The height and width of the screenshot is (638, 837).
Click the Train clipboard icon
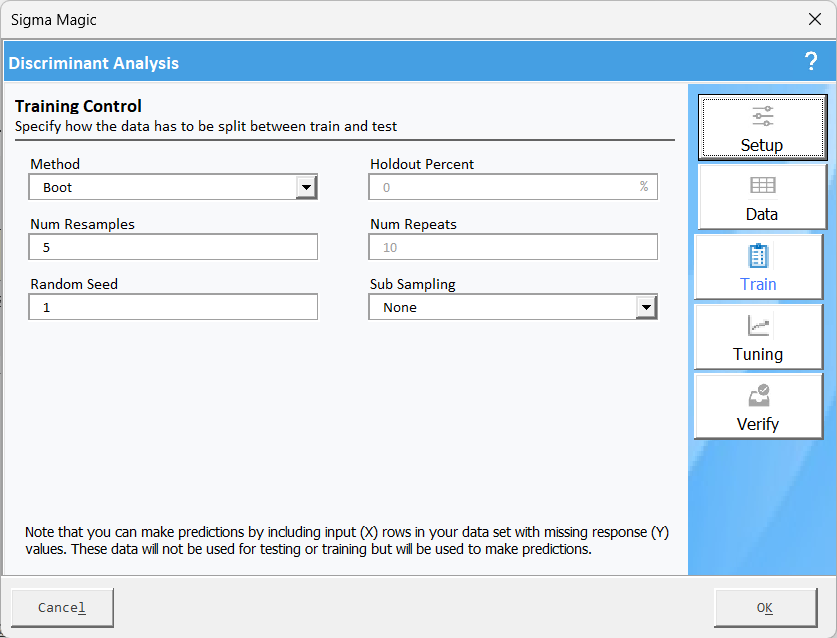[758, 256]
